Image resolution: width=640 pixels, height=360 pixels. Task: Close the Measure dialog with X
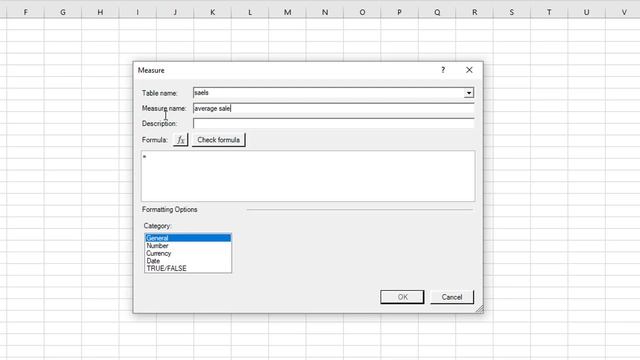(x=469, y=70)
